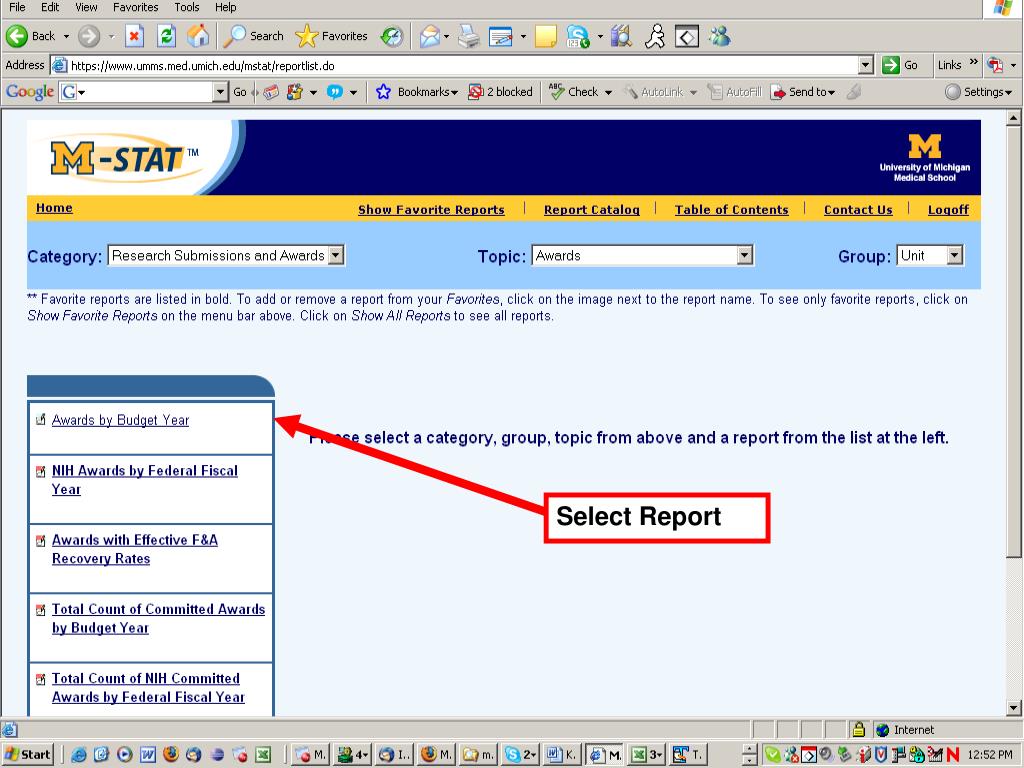This screenshot has height=768, width=1024.
Task: Open the Topic dropdown showing Awards
Action: (744, 256)
